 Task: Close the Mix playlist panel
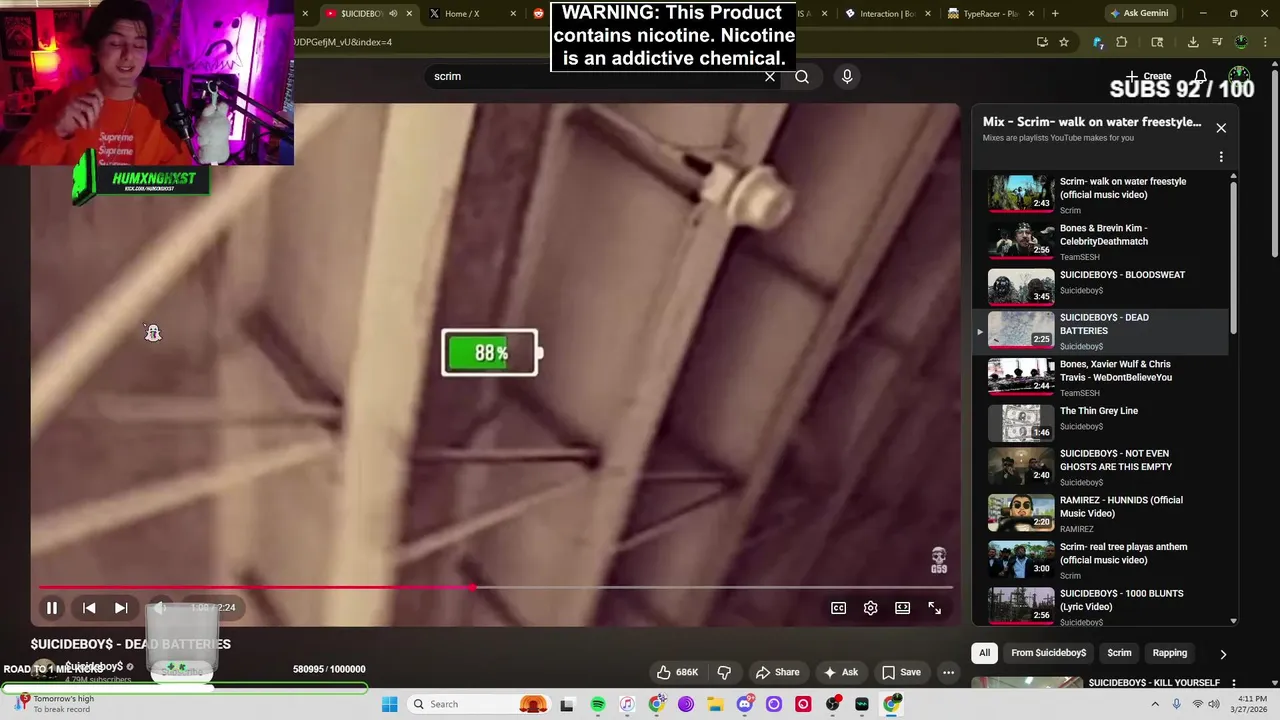click(1221, 128)
